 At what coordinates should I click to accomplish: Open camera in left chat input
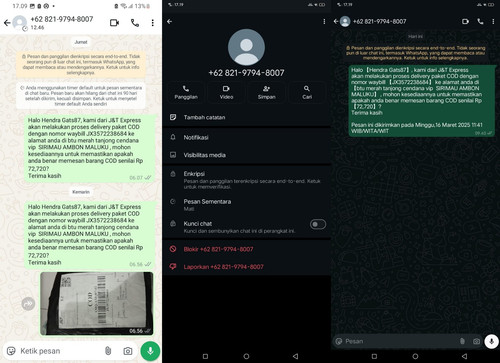[x=128, y=351]
